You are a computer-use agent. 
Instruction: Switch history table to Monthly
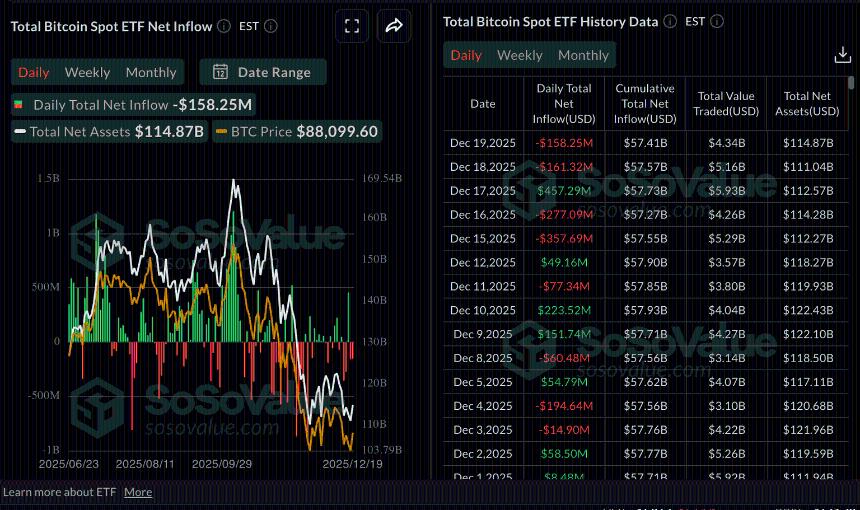coord(583,55)
